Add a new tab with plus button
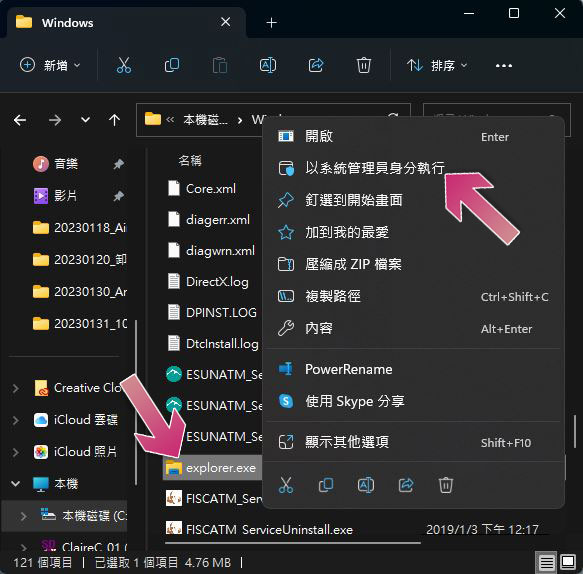The image size is (583, 574). click(271, 23)
